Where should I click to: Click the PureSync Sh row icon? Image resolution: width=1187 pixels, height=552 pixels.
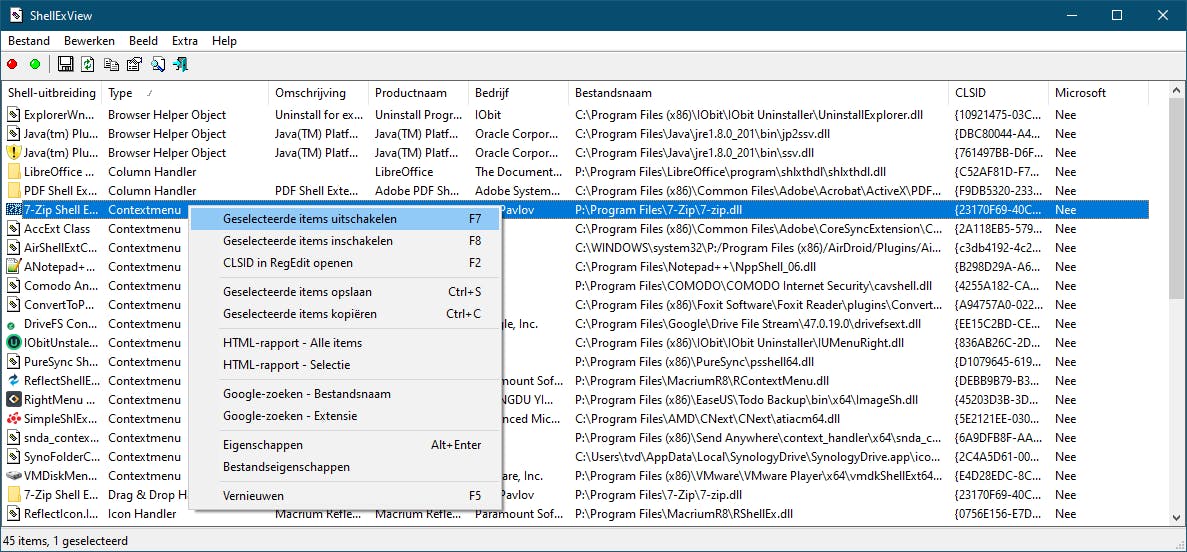click(13, 361)
